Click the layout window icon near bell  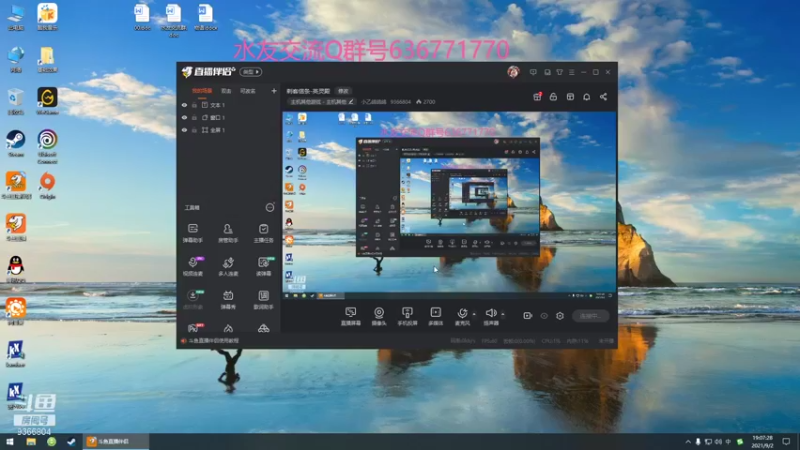(x=570, y=97)
